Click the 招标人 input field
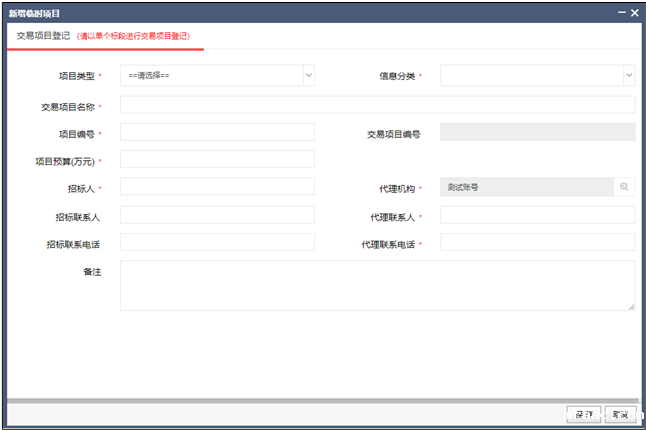This screenshot has width=646, height=431. [x=217, y=187]
